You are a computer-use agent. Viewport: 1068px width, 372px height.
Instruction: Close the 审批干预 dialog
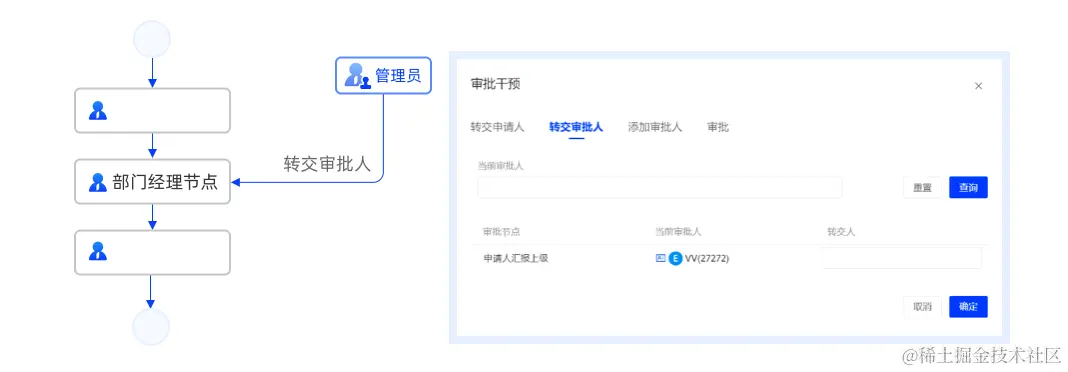[x=978, y=86]
